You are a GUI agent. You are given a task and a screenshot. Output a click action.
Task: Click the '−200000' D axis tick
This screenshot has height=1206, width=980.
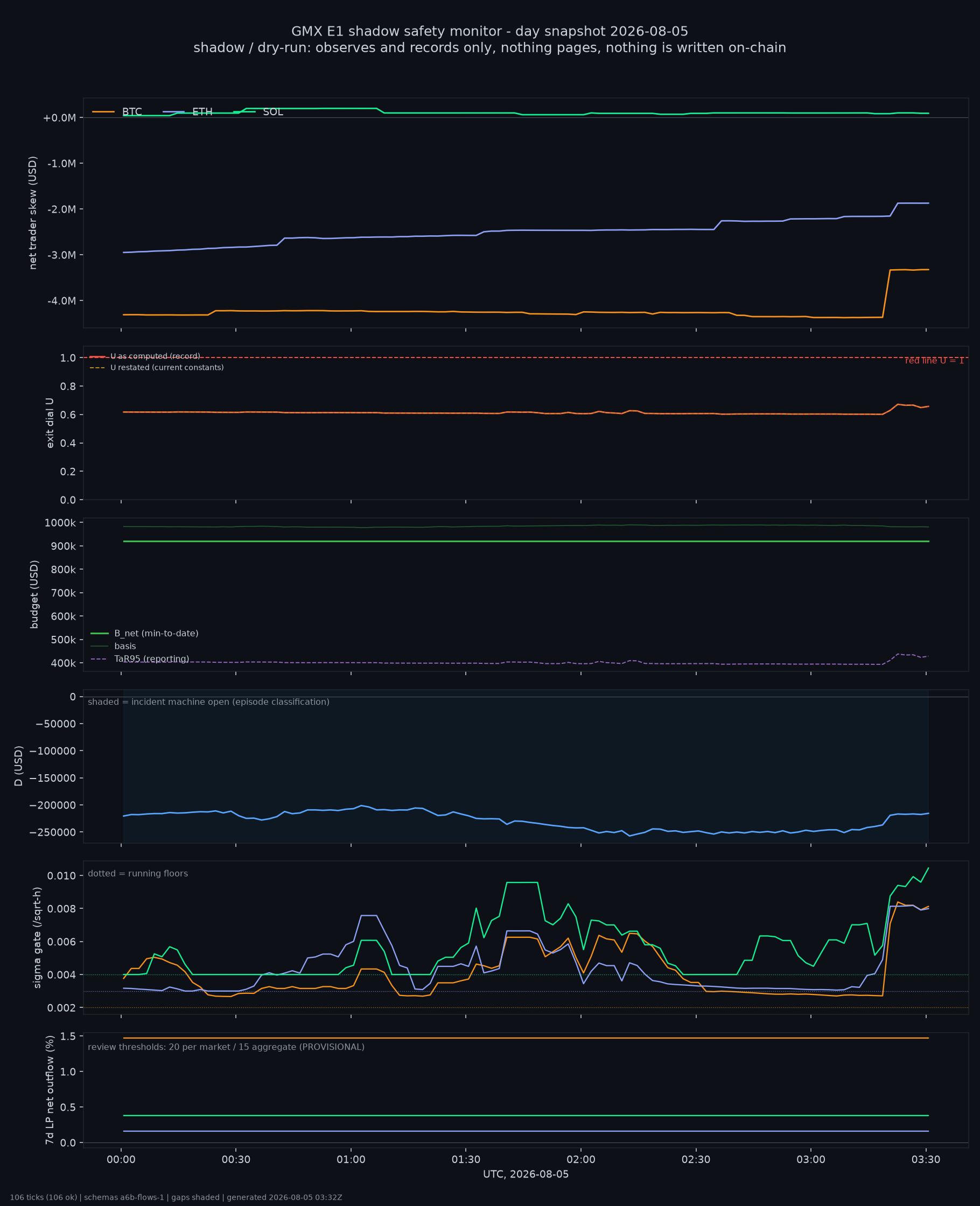[53, 805]
